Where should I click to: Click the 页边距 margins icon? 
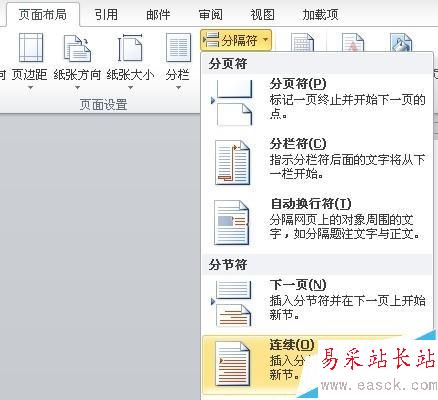point(31,48)
